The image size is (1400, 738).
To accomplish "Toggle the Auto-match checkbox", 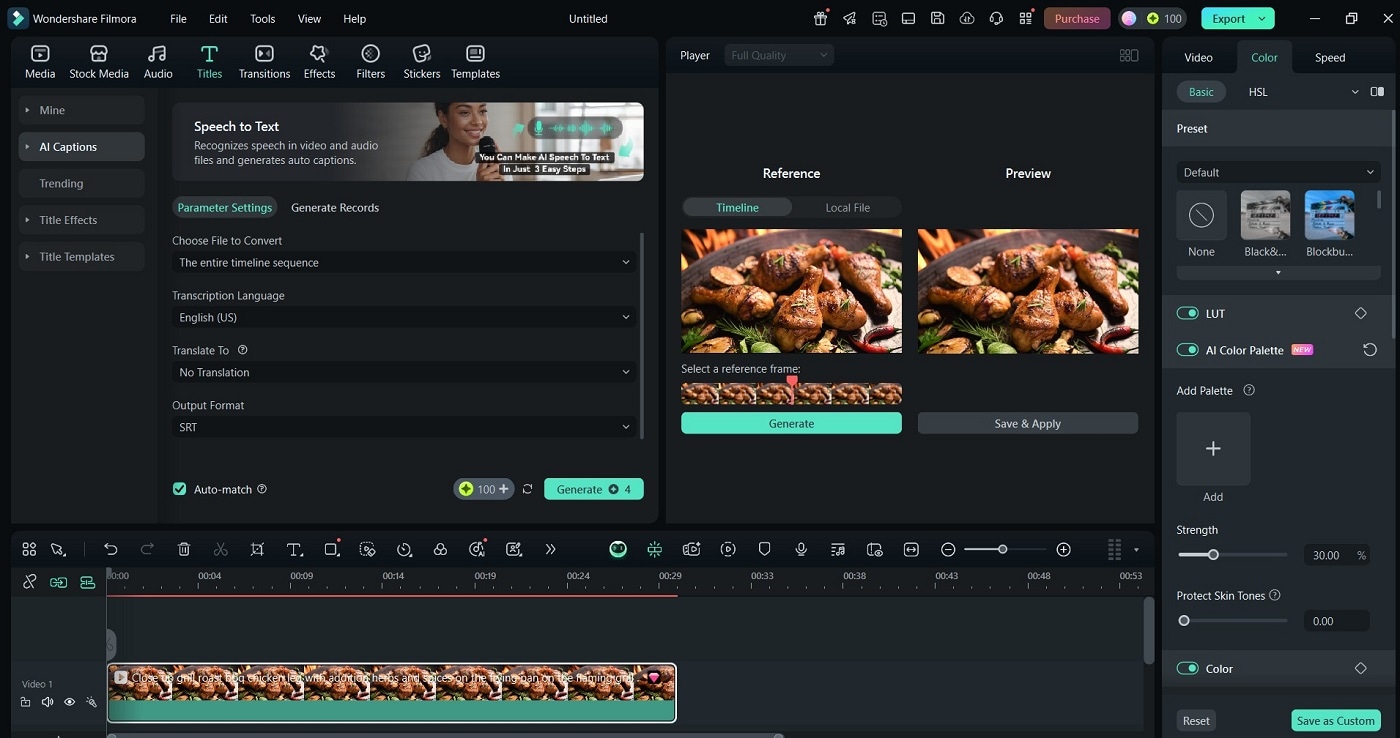I will pyautogui.click(x=180, y=489).
